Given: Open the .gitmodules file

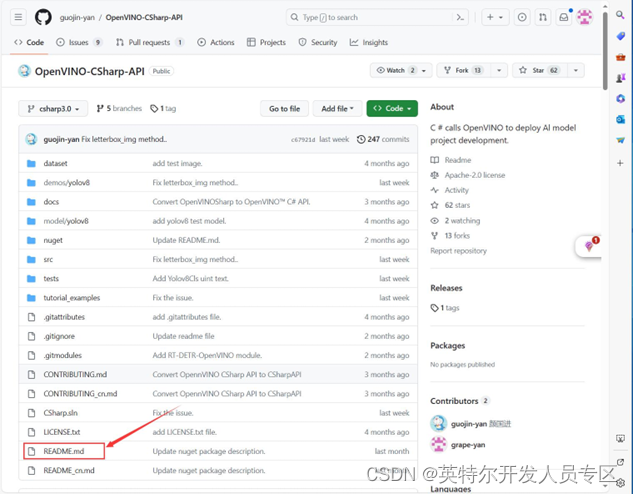Looking at the screenshot, I should coord(63,356).
